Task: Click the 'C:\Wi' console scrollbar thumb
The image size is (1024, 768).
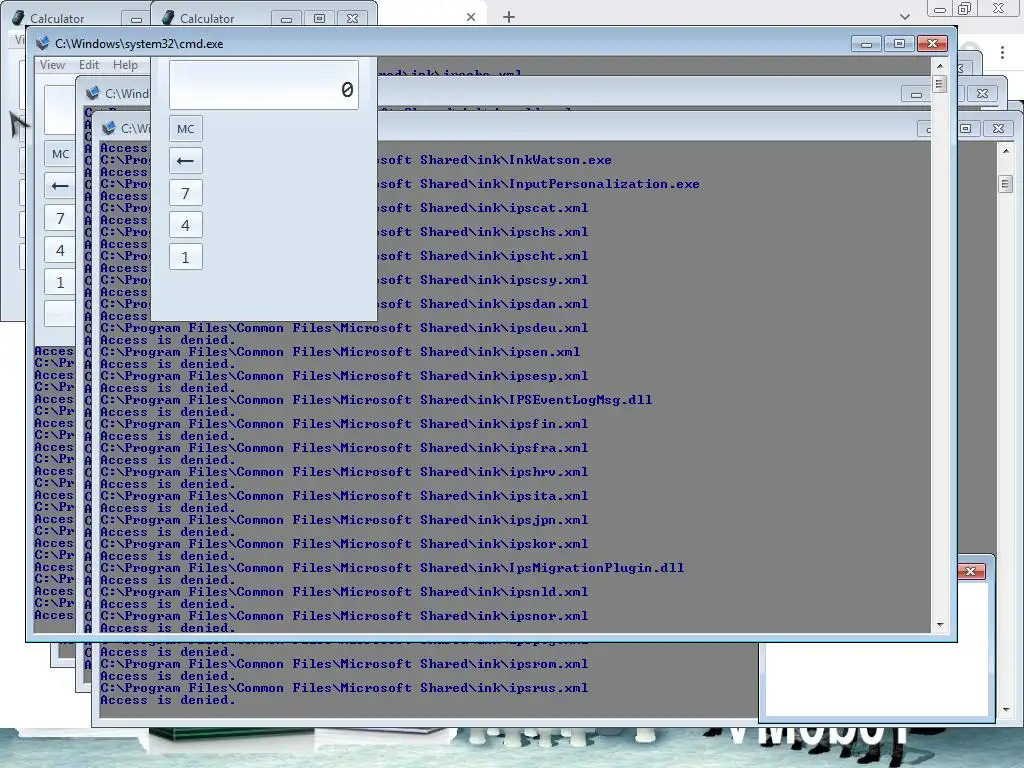Action: coord(1006,184)
